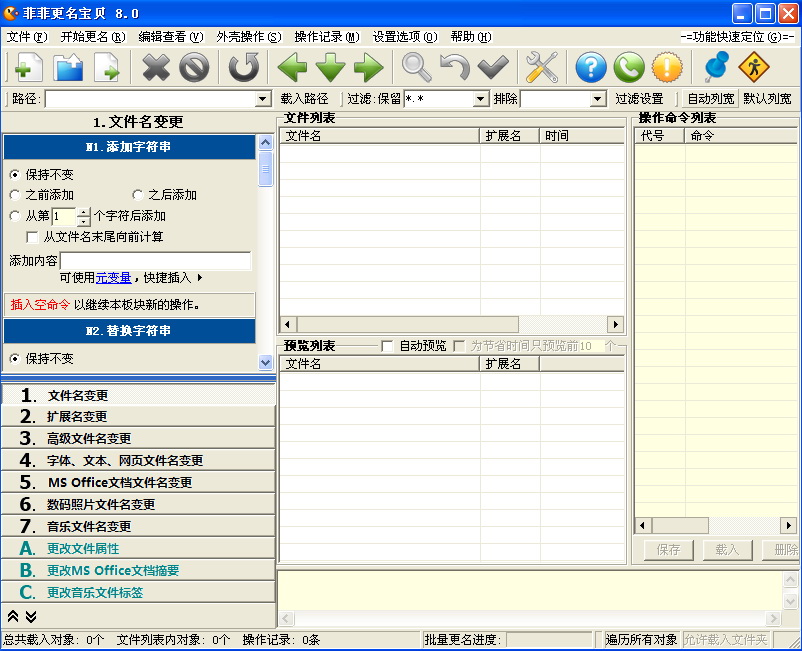Image resolution: width=802 pixels, height=651 pixels.
Task: Check 从文件名末尾向前计算 checkbox
Action: pyautogui.click(x=32, y=237)
